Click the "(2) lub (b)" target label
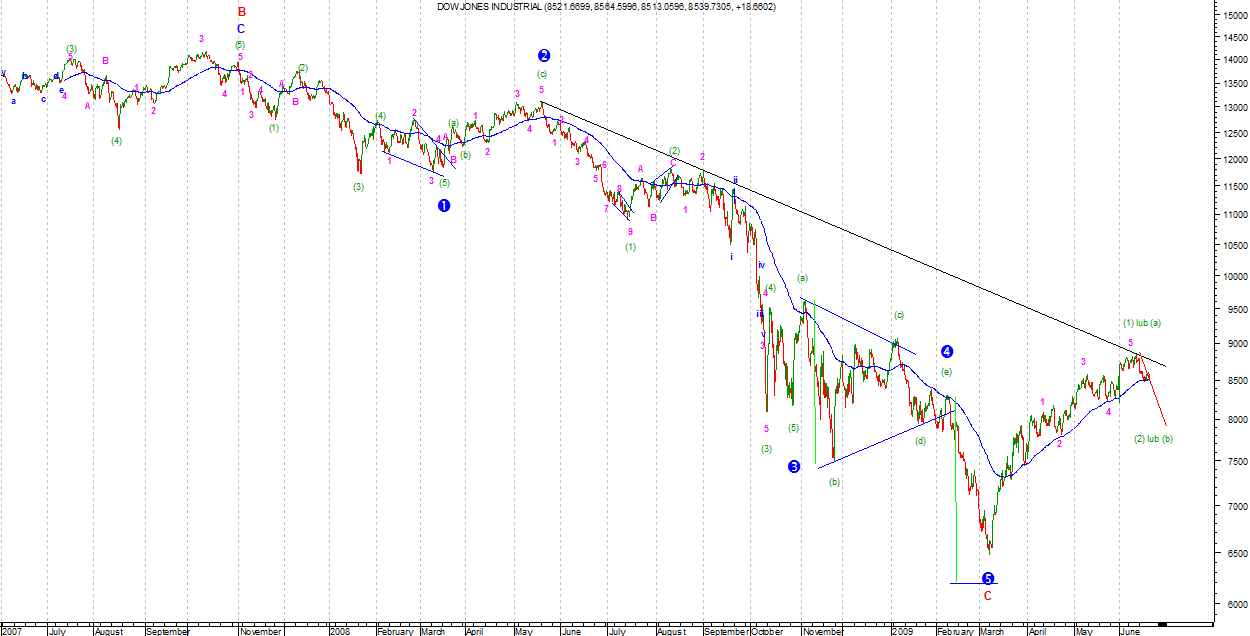 (x=1153, y=439)
